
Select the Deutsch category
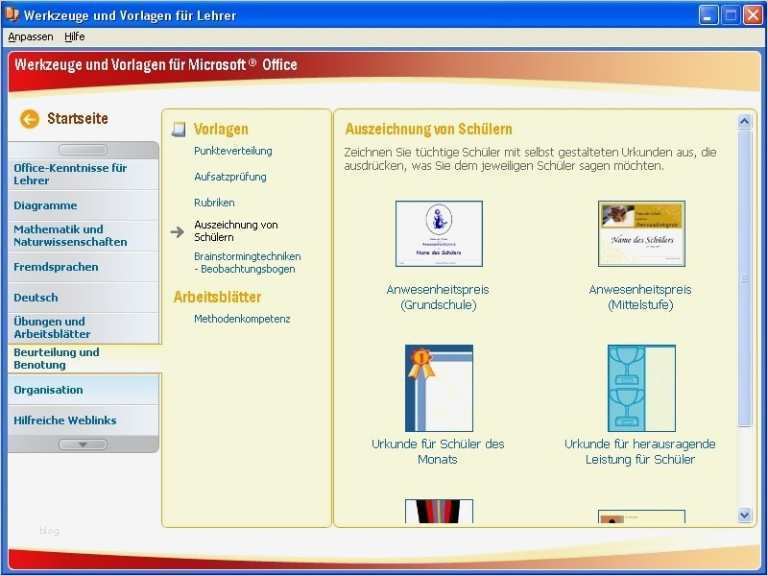[84, 297]
